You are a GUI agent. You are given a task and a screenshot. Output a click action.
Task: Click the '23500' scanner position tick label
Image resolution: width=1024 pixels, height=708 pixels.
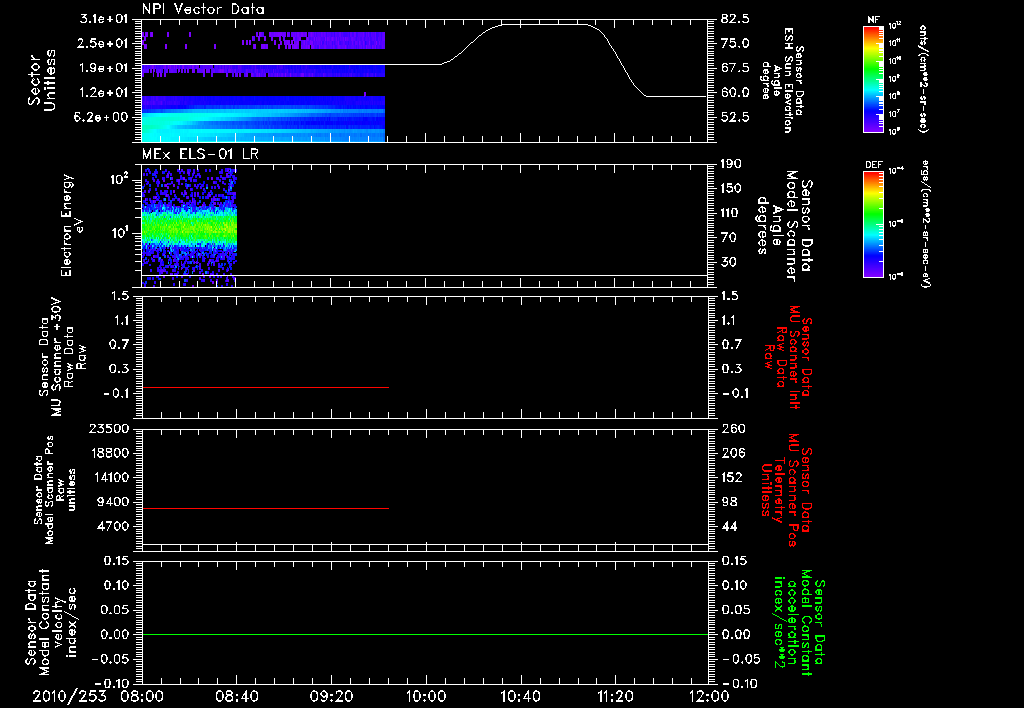[x=110, y=428]
